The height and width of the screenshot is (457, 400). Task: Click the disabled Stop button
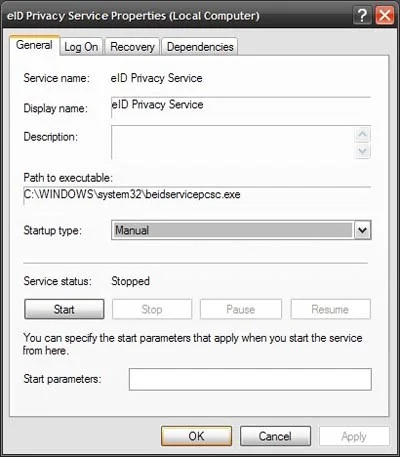click(x=152, y=309)
